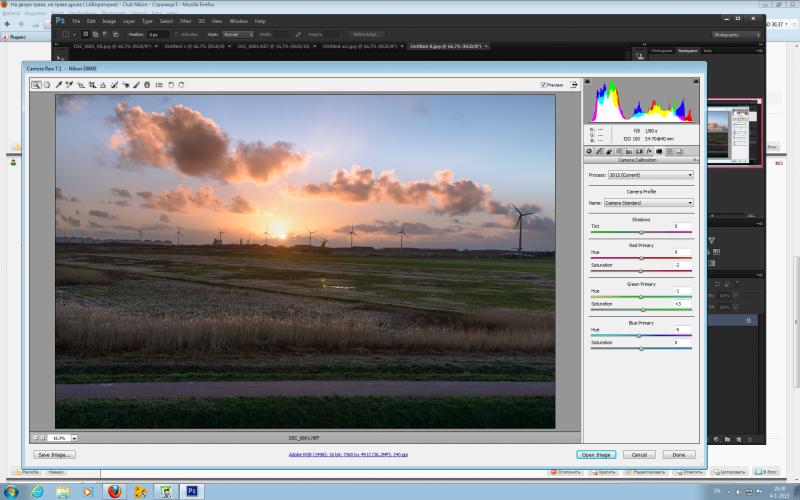The image size is (800, 500).
Task: Open the Process version dropdown
Action: 651,175
